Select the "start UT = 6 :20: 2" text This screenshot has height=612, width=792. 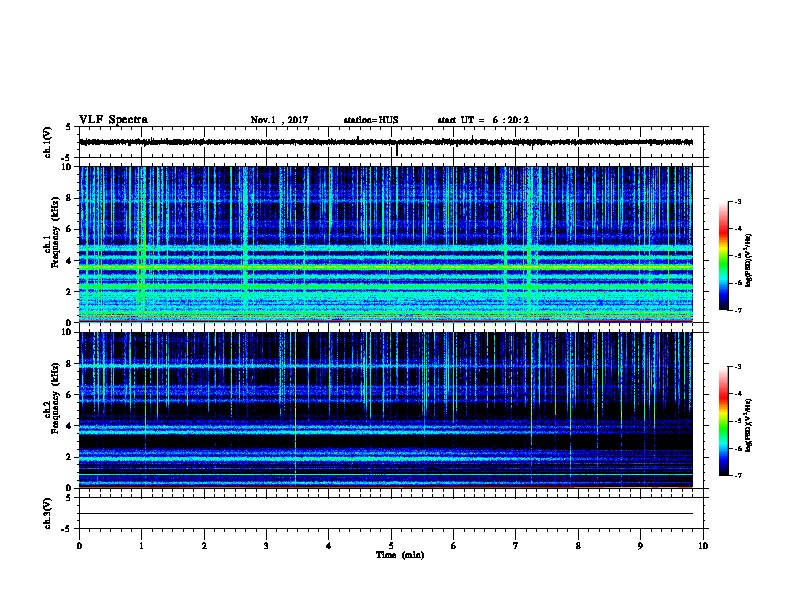click(x=483, y=120)
